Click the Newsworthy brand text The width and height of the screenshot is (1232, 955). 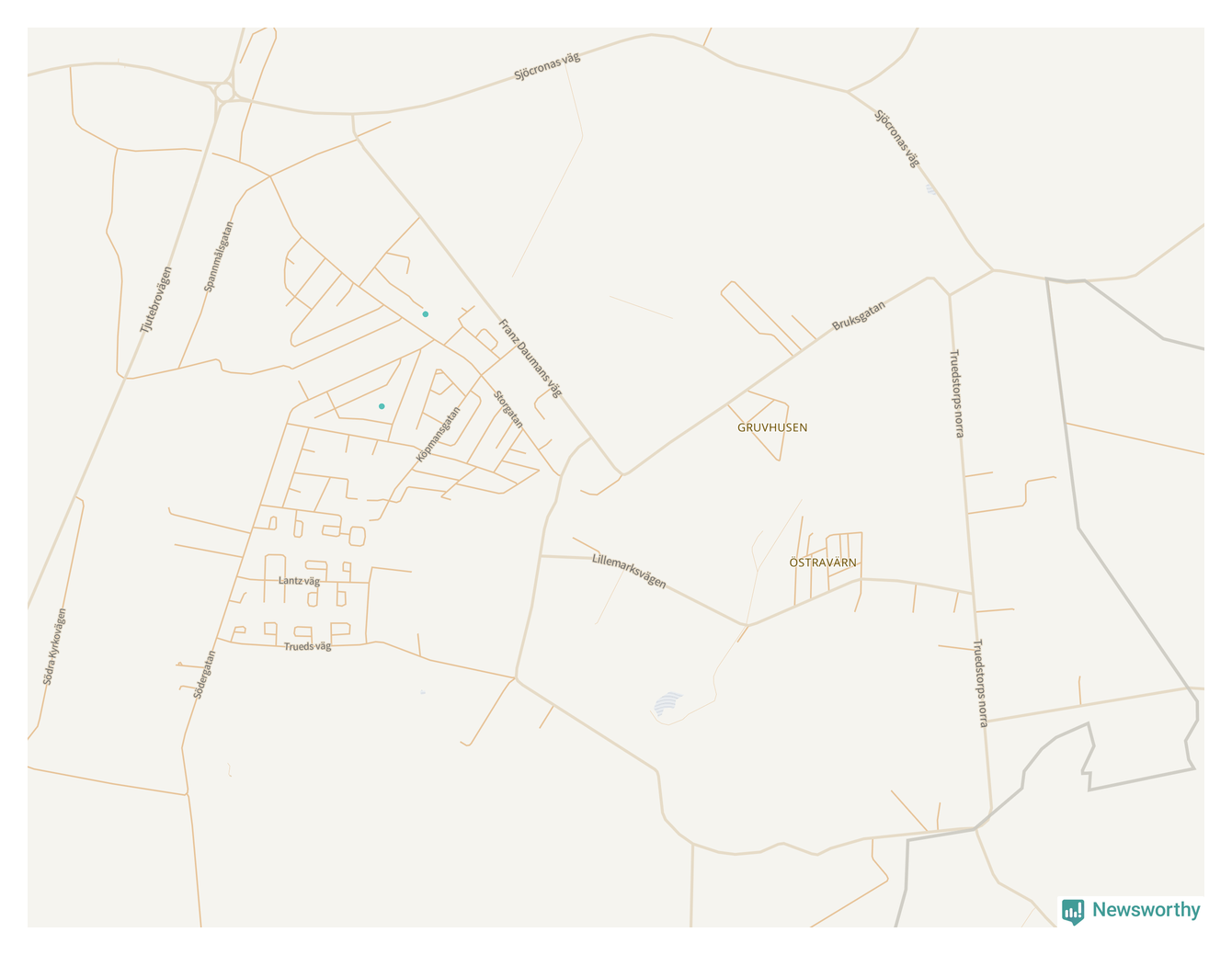tap(1146, 910)
